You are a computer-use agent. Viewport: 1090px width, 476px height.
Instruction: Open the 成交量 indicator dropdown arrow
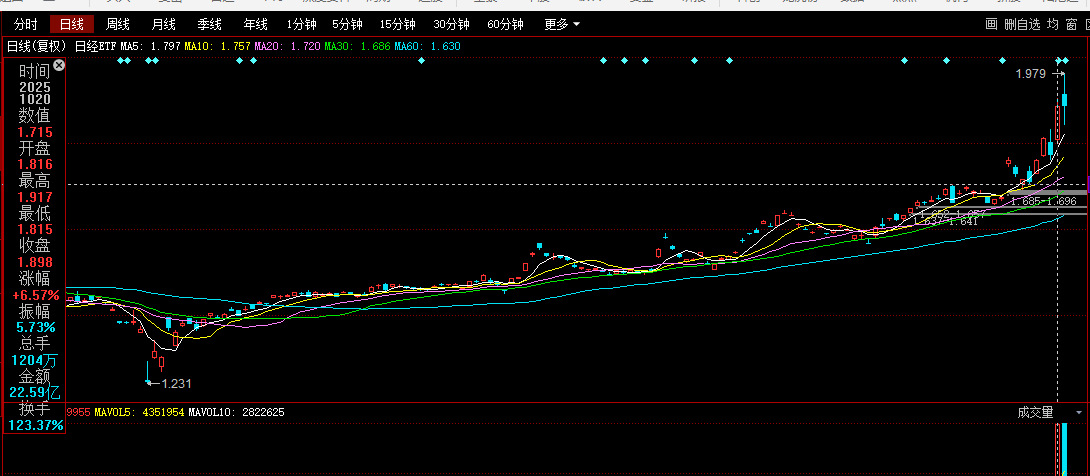click(x=1078, y=412)
